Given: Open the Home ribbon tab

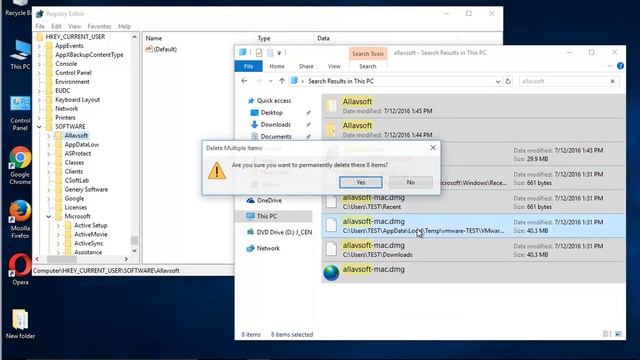Looking at the screenshot, I should (x=277, y=66).
